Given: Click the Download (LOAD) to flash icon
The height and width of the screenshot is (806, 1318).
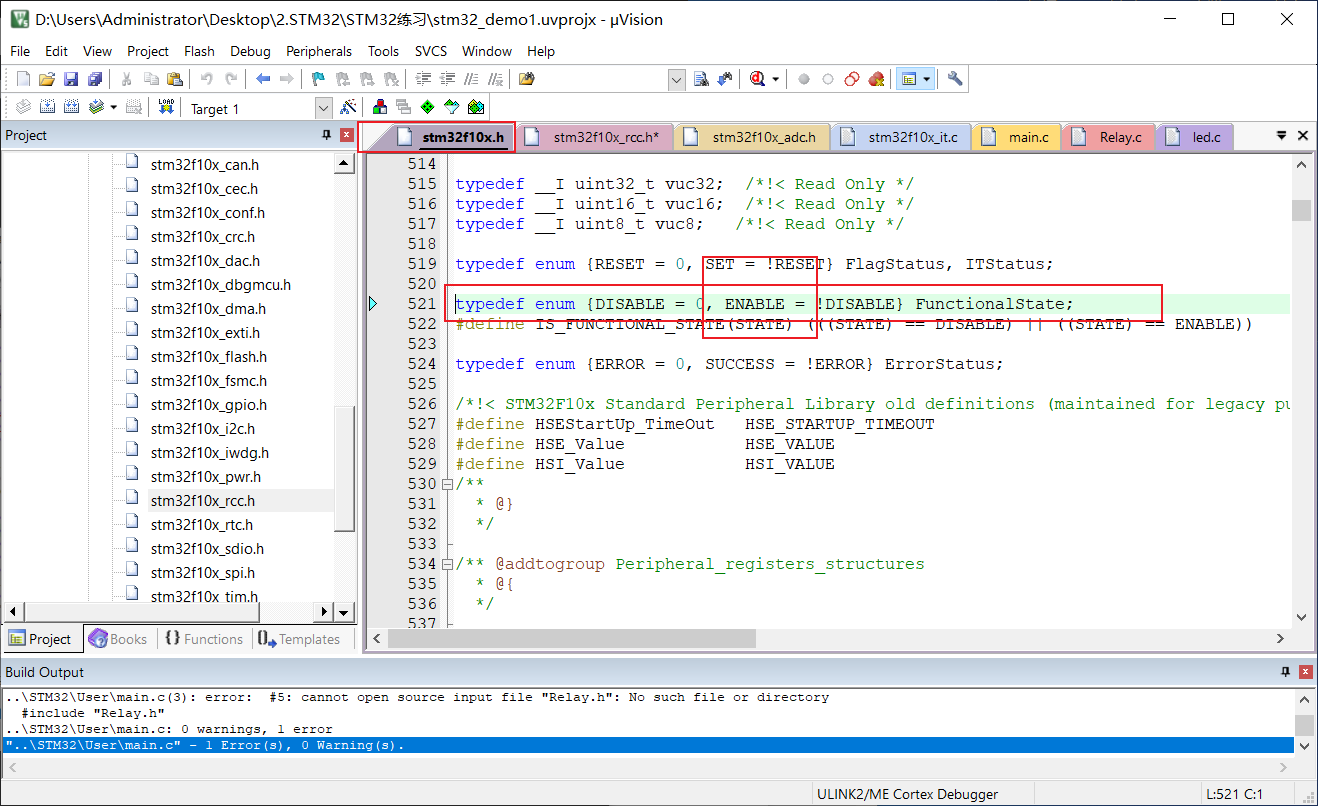Looking at the screenshot, I should click(x=166, y=107).
